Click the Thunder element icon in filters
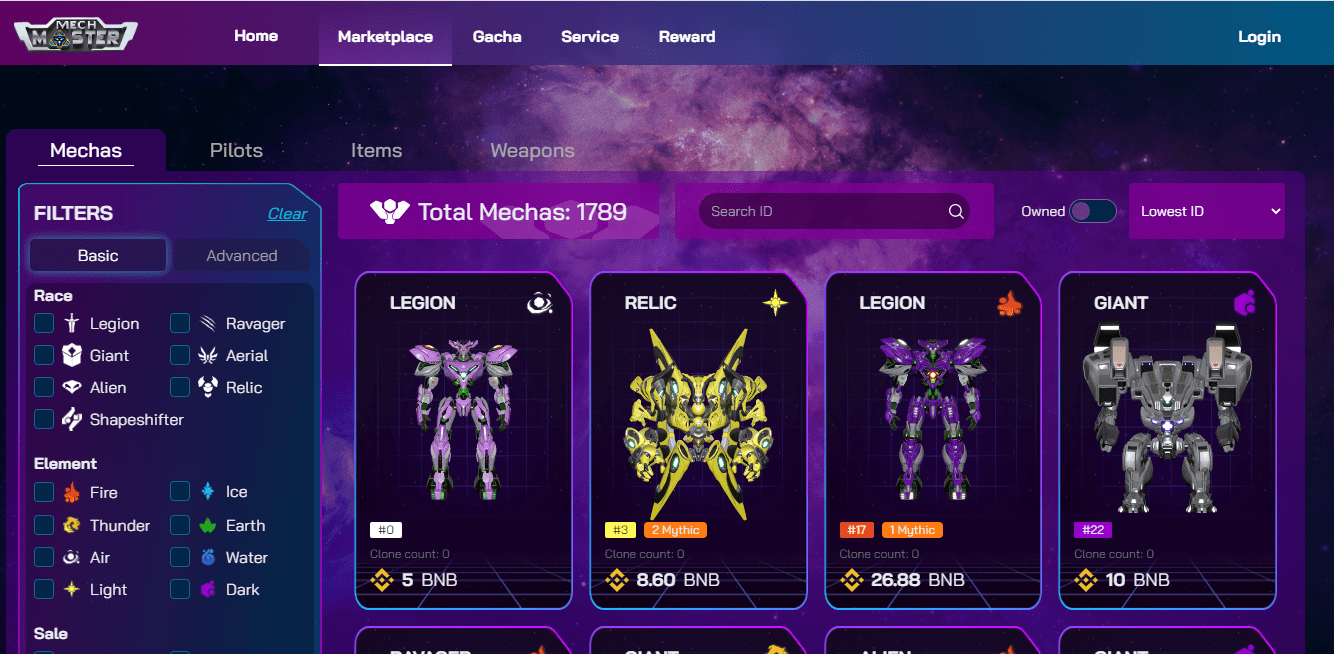This screenshot has height=654, width=1334. (x=72, y=525)
